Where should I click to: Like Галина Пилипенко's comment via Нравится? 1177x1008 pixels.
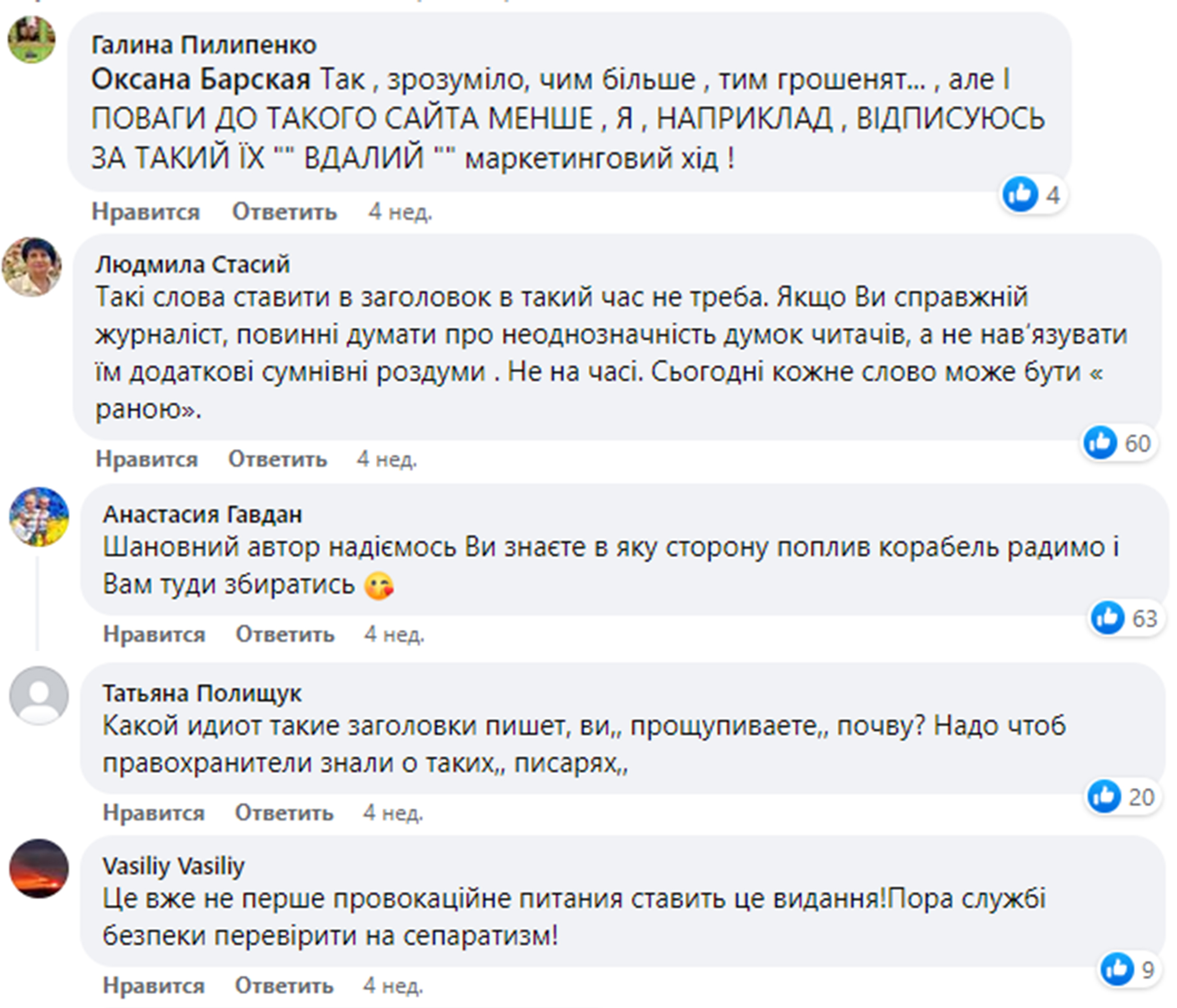(146, 212)
